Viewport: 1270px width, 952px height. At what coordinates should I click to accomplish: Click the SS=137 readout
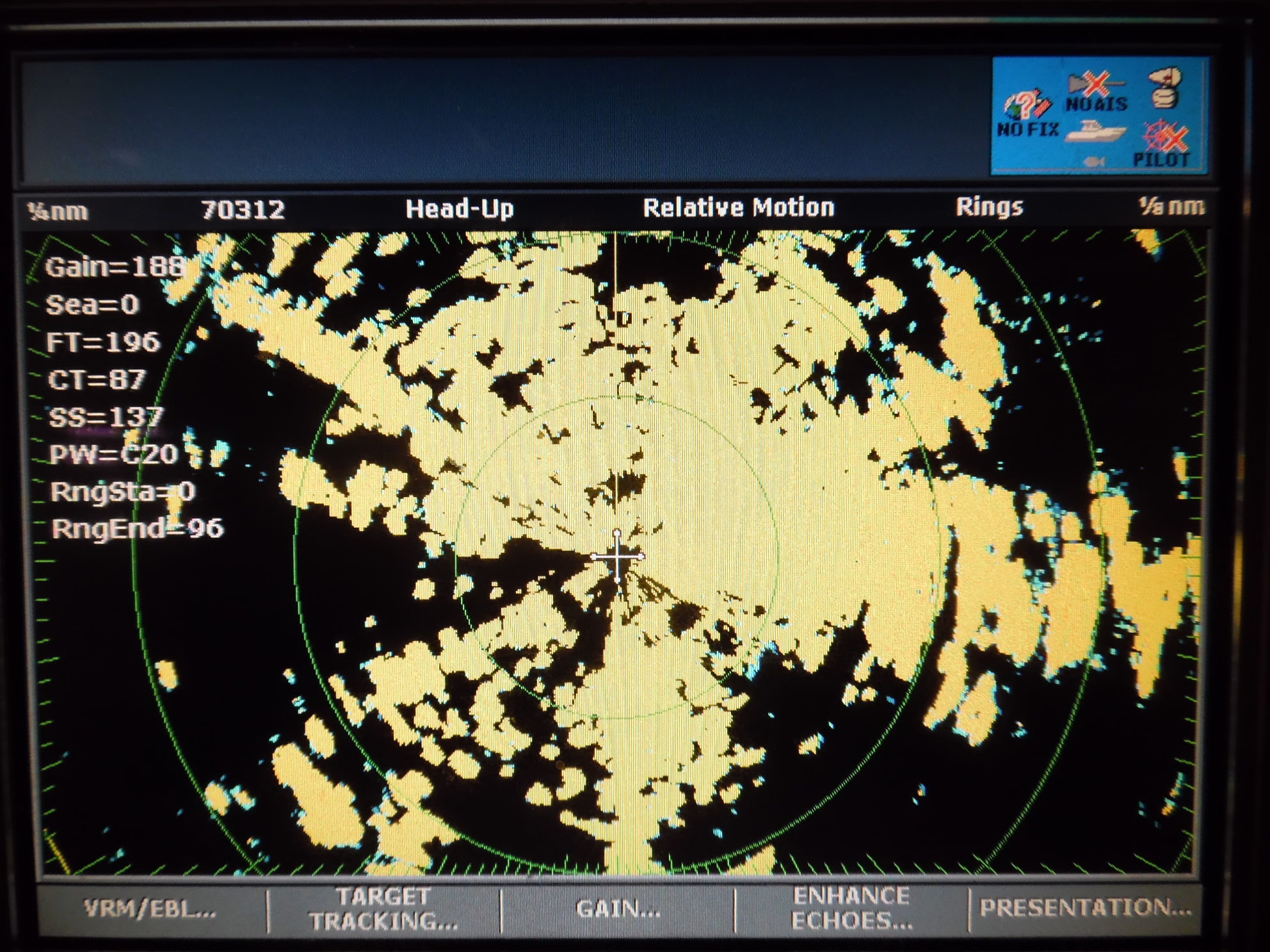(106, 417)
